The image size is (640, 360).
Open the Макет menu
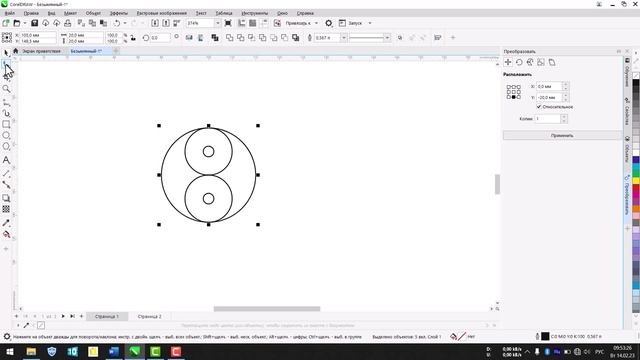pyautogui.click(x=70, y=13)
